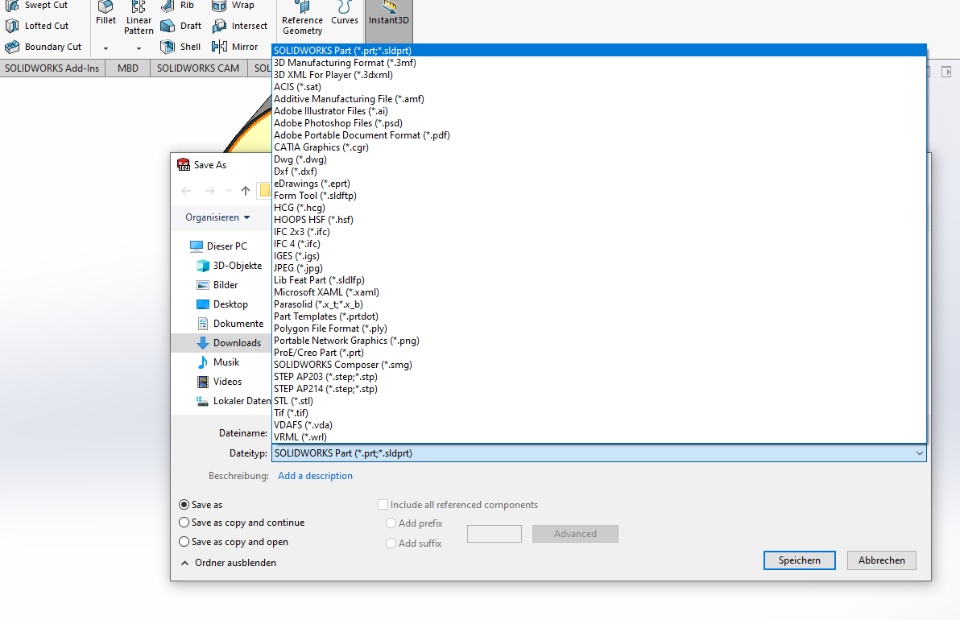Select the Save as radio button
The image size is (960, 620).
184,504
